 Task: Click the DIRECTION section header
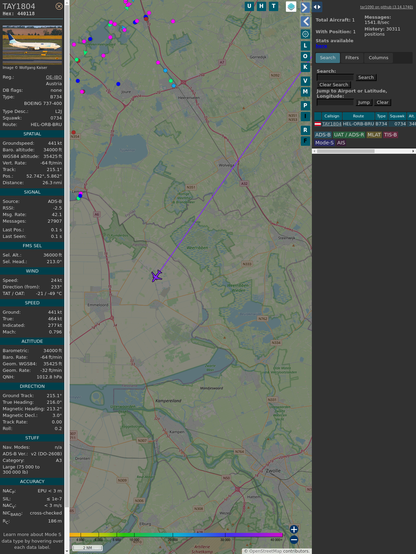32,386
